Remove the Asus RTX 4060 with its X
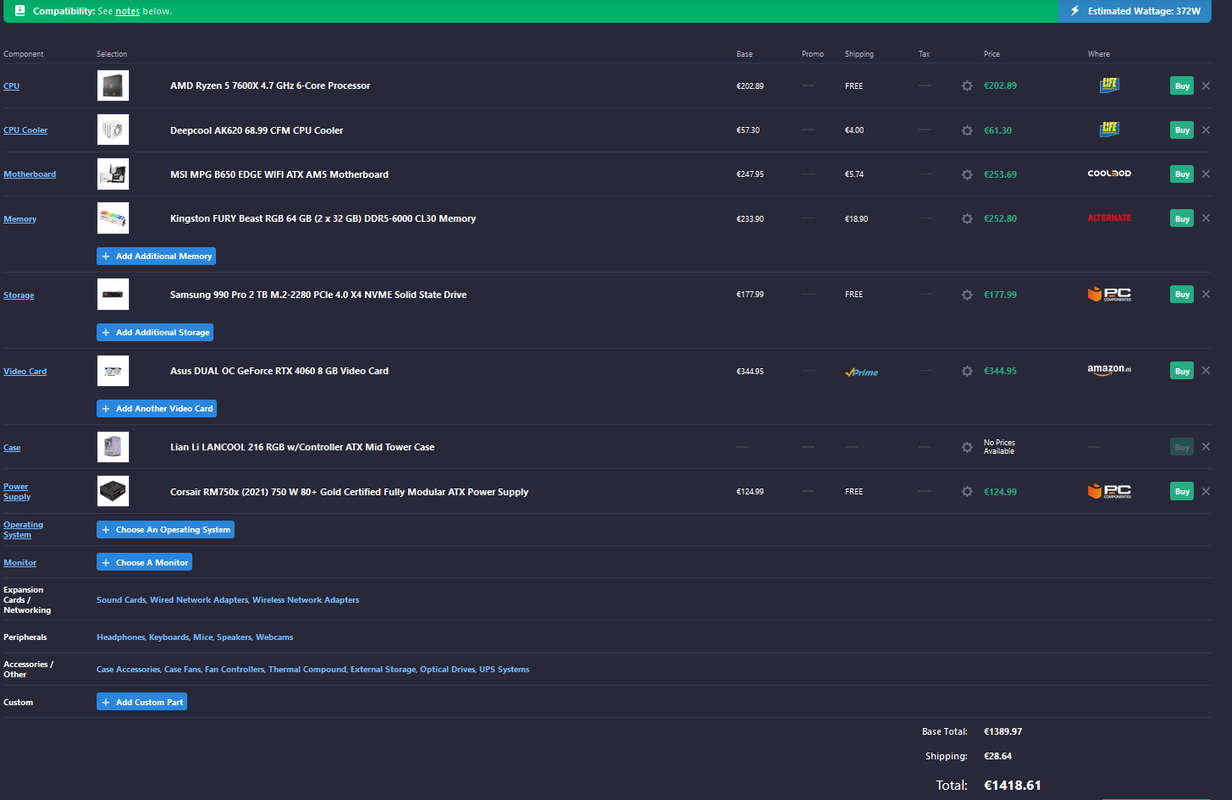 pyautogui.click(x=1206, y=371)
